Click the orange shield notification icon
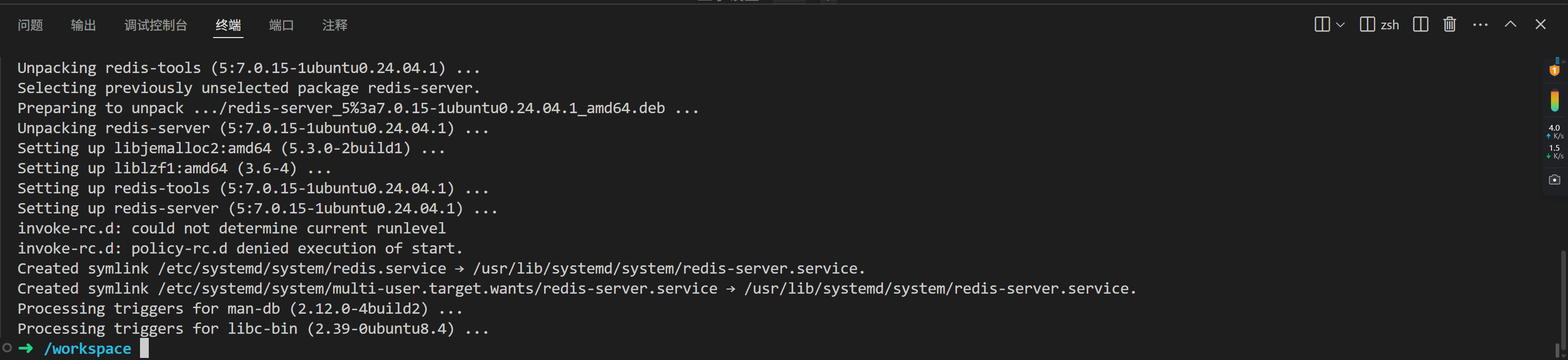Image resolution: width=1568 pixels, height=360 pixels. point(1555,69)
